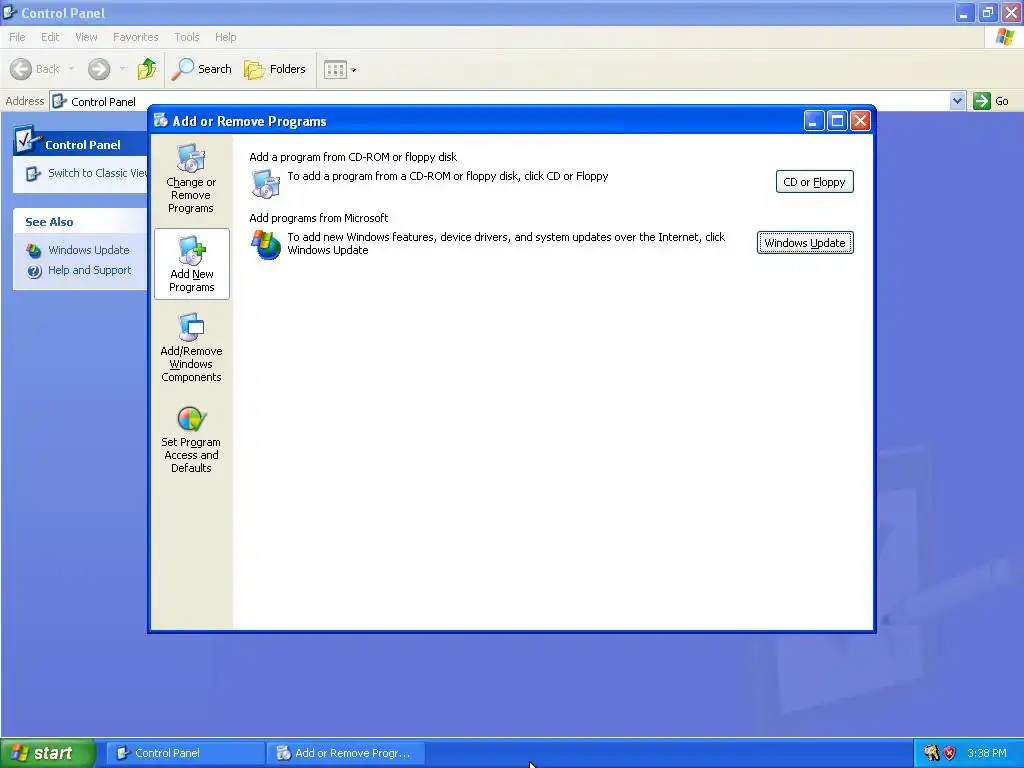Click the security shield tray icon
Viewport: 1024px width, 768px height.
pyautogui.click(x=950, y=753)
